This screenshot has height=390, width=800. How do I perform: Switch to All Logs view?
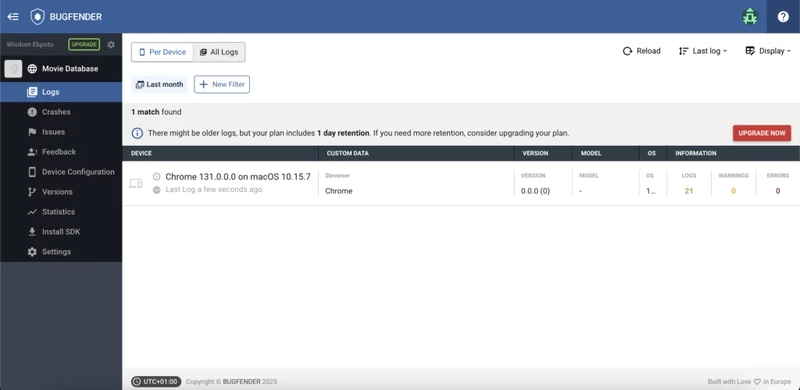click(219, 52)
